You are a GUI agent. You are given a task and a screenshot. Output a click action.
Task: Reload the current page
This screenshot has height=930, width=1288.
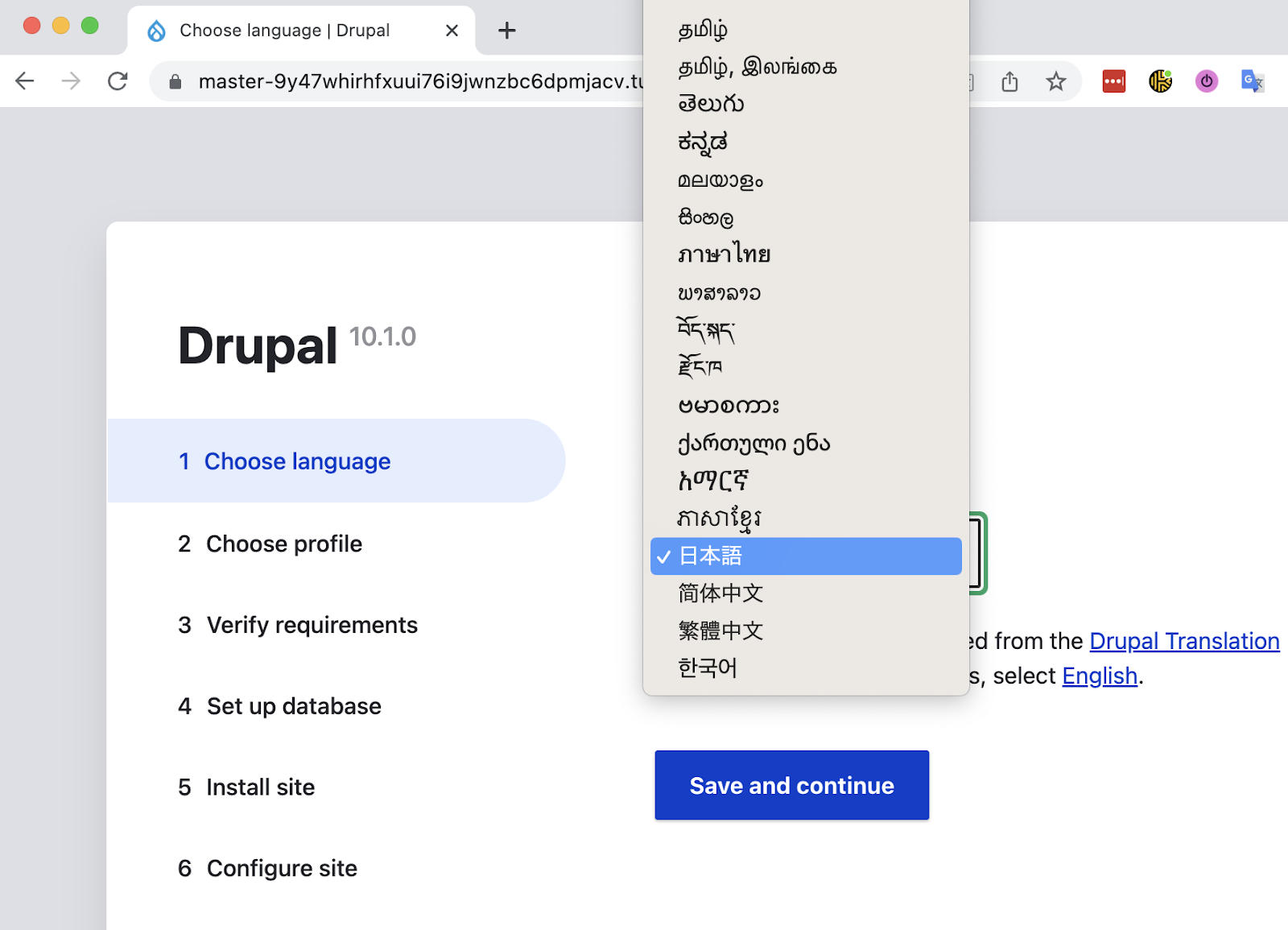coord(118,81)
